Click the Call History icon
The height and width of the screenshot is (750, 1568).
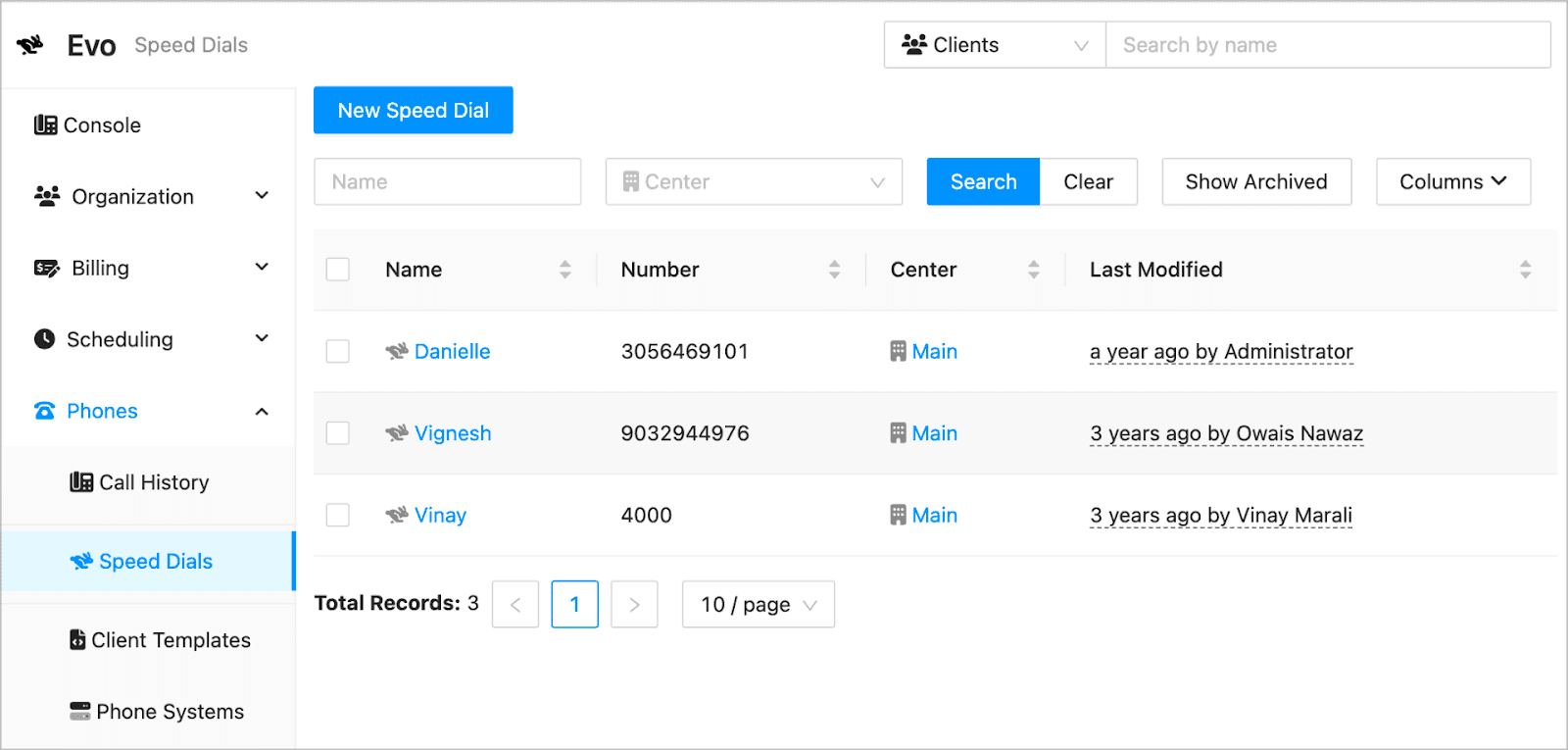pyautogui.click(x=81, y=482)
